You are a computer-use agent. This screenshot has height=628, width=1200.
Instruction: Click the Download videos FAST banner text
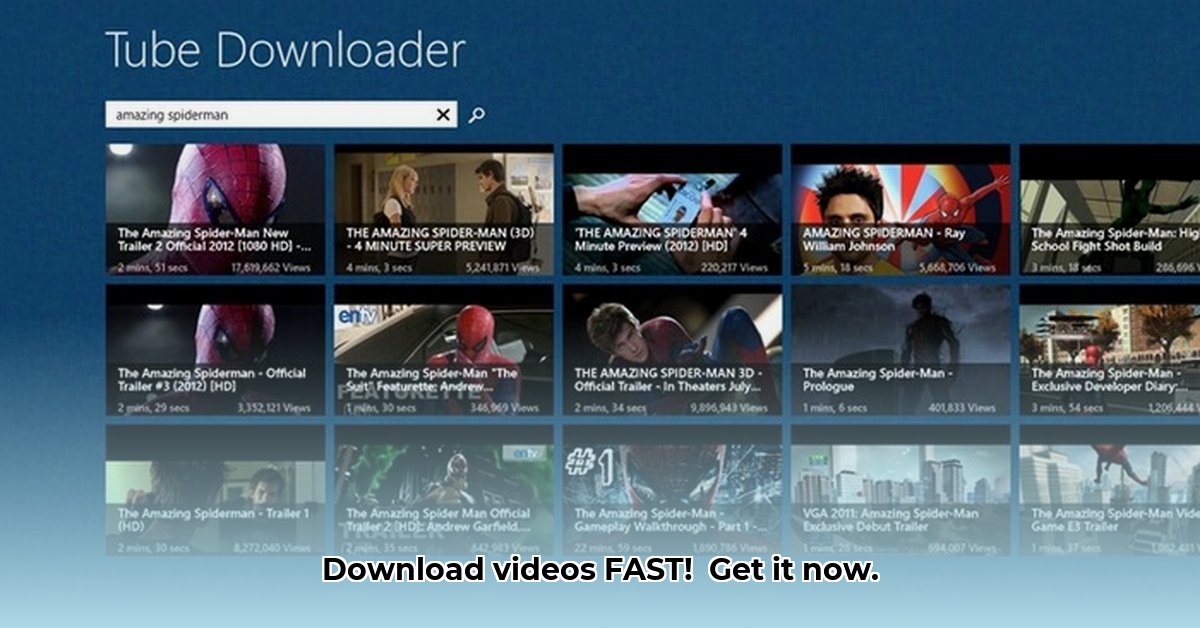pos(600,571)
